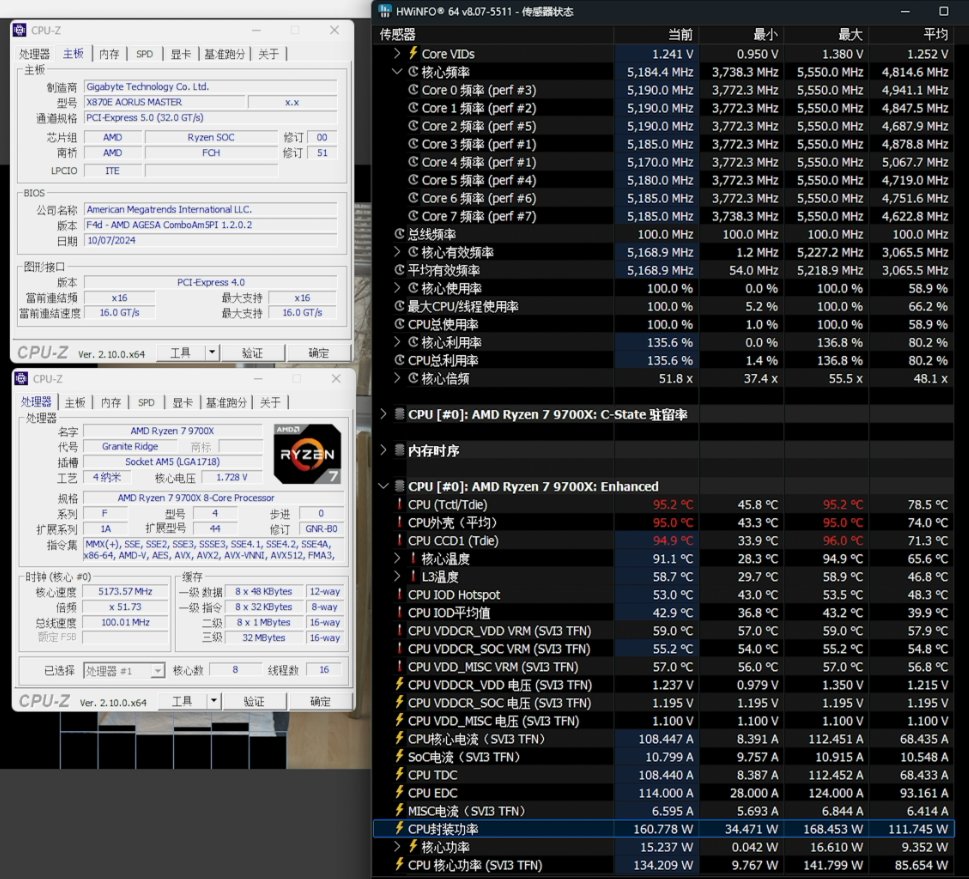Open 处理器 tab in upper CPU-Z window

pos(34,54)
